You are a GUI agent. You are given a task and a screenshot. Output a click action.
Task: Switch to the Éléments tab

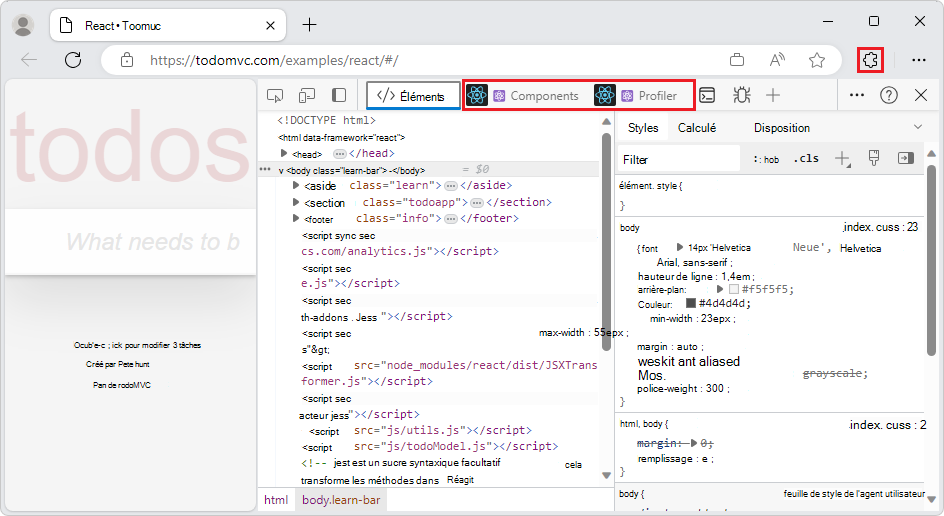click(413, 96)
